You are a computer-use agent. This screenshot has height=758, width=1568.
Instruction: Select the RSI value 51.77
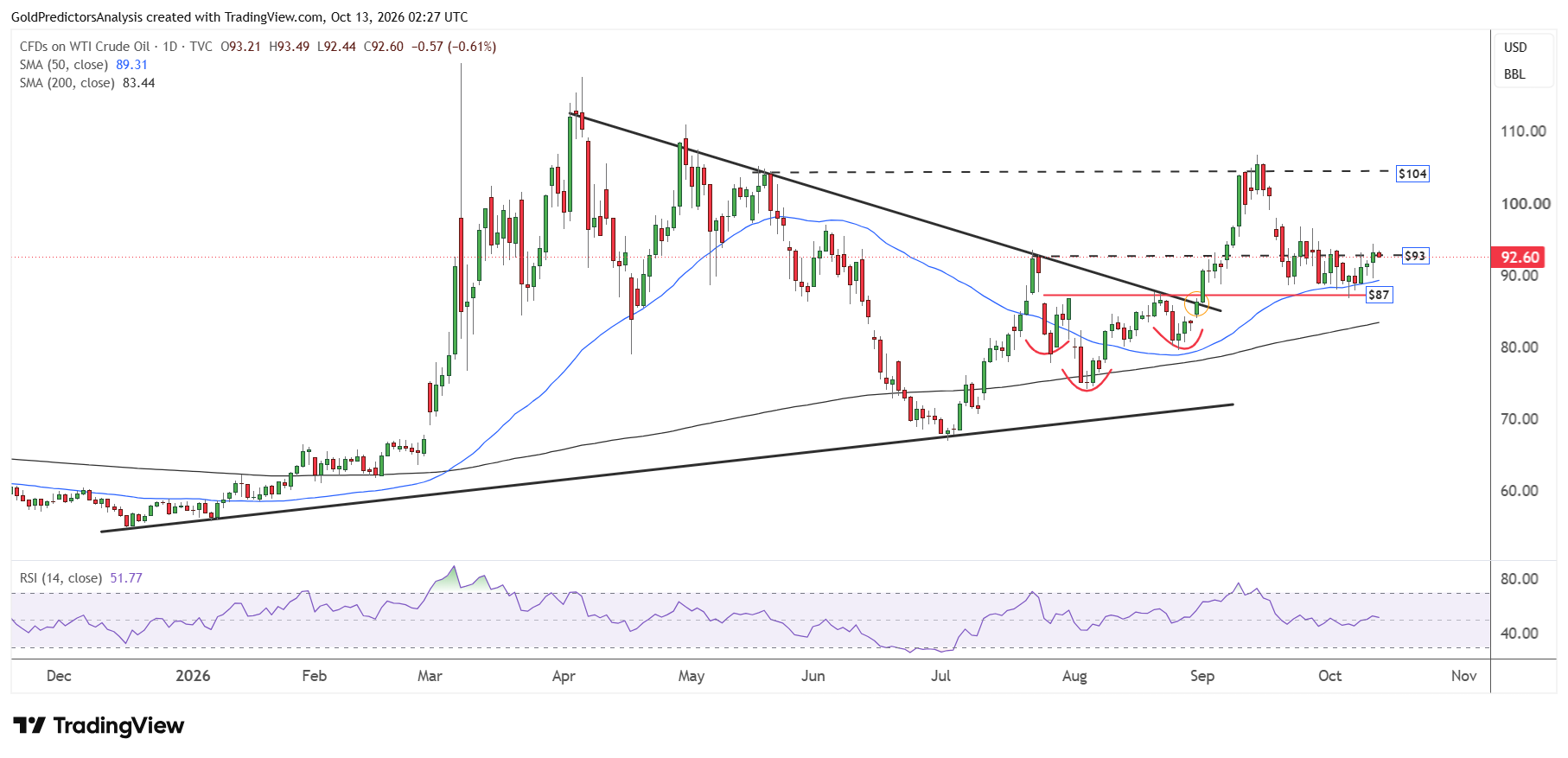click(126, 578)
